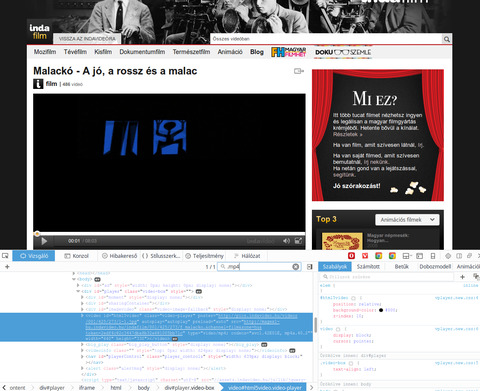The image size is (480, 391).
Task: Clear the .mp4 search field
Action: pos(295,267)
